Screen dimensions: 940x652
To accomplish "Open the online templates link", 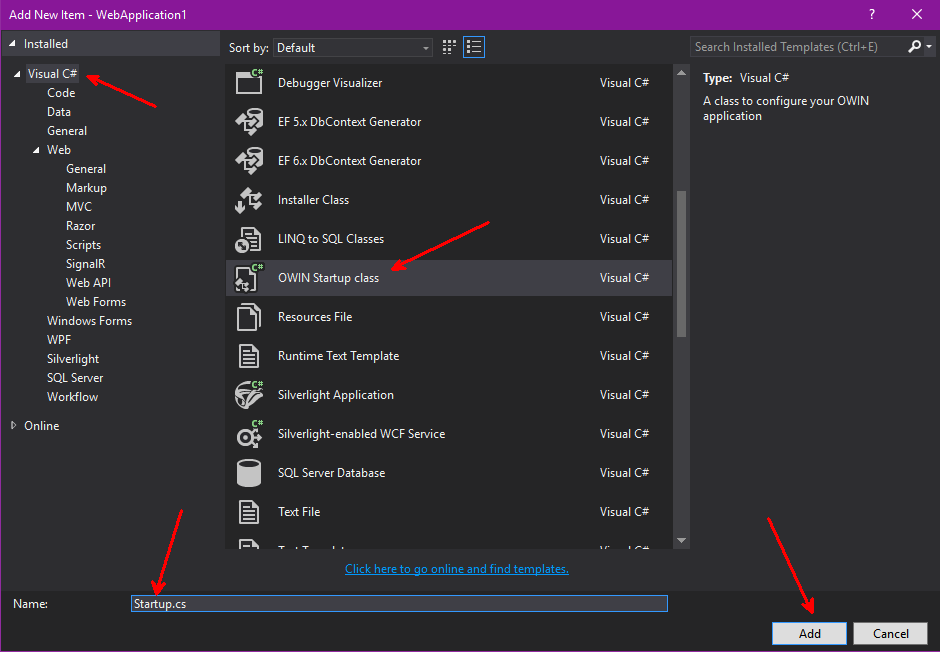I will pos(457,569).
